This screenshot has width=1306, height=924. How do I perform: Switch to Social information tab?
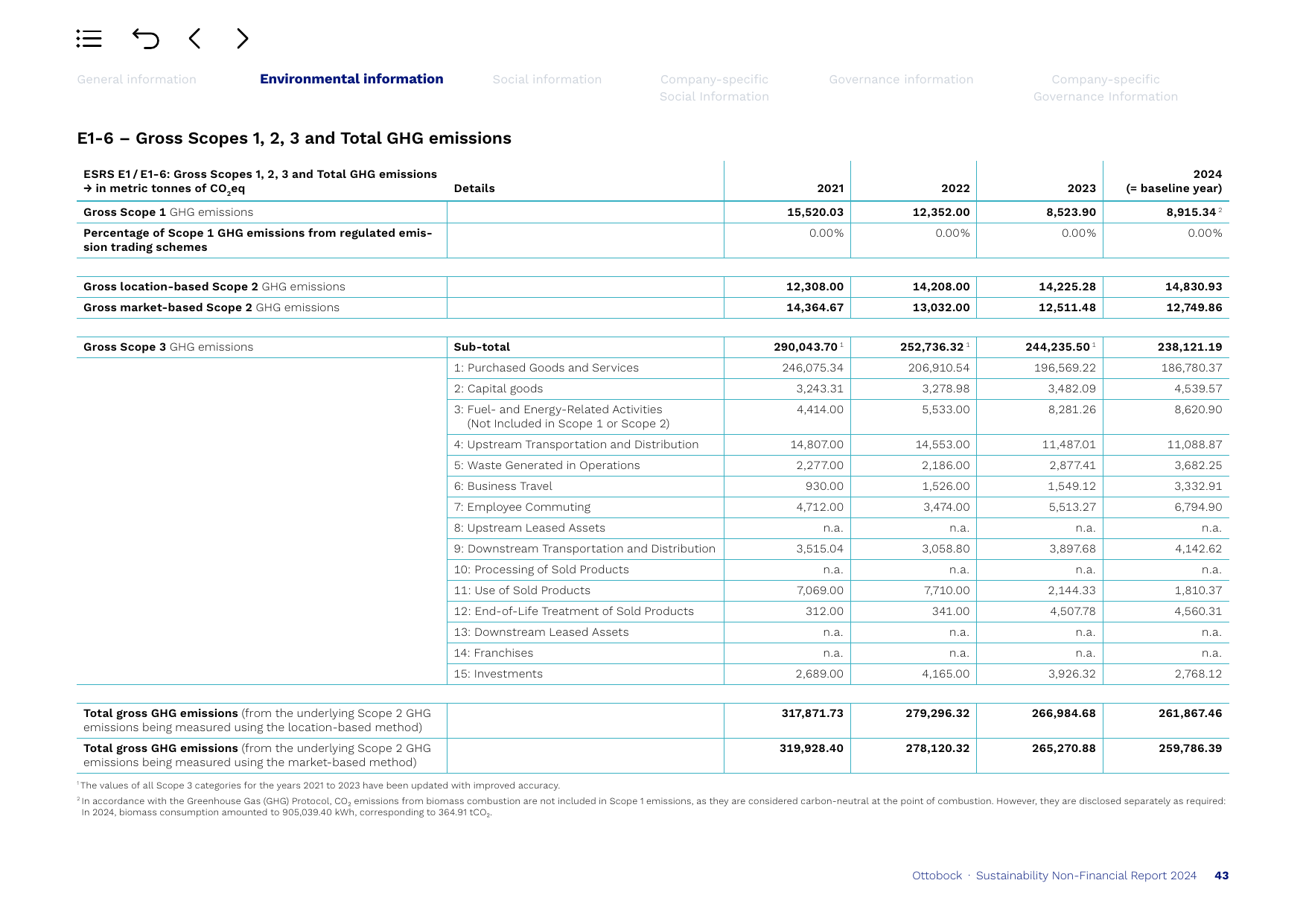pos(547,80)
